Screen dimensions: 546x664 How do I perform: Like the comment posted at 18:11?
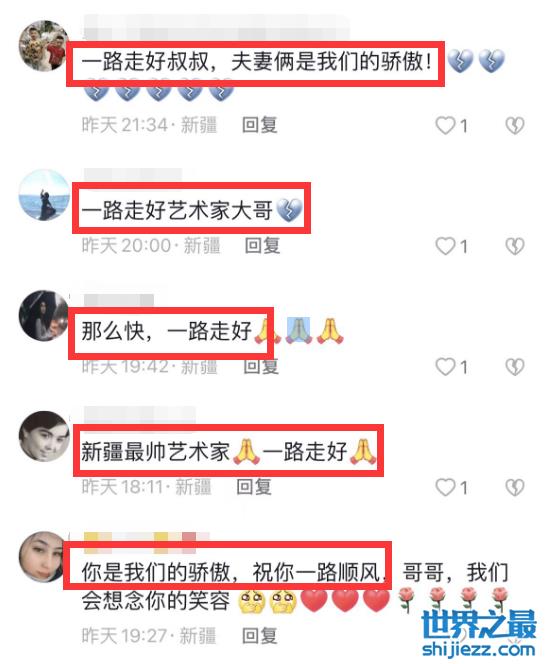445,487
